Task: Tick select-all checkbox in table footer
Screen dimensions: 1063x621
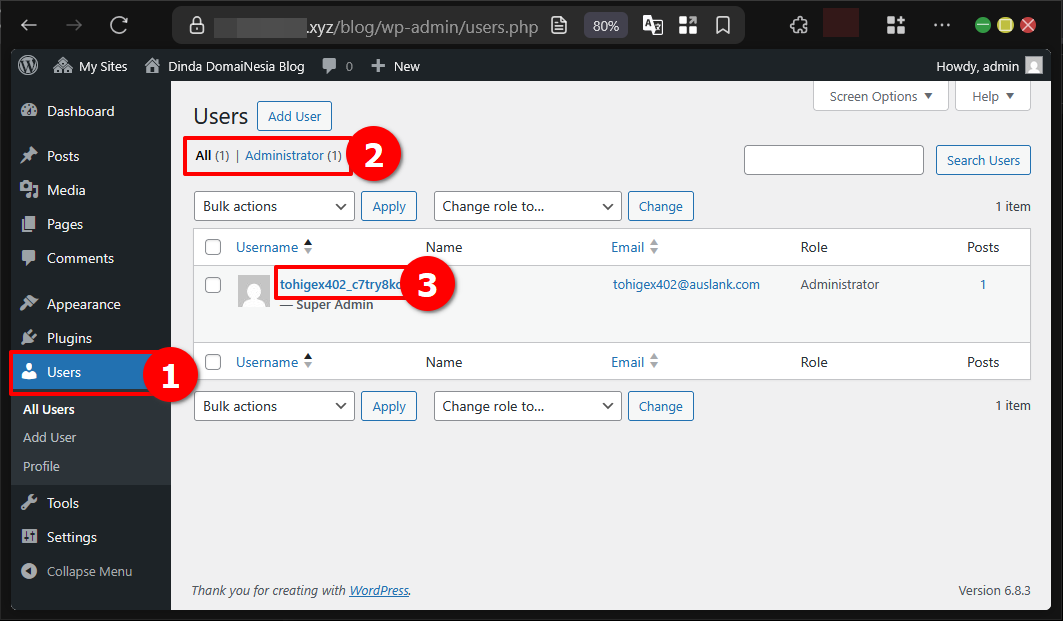Action: 213,362
